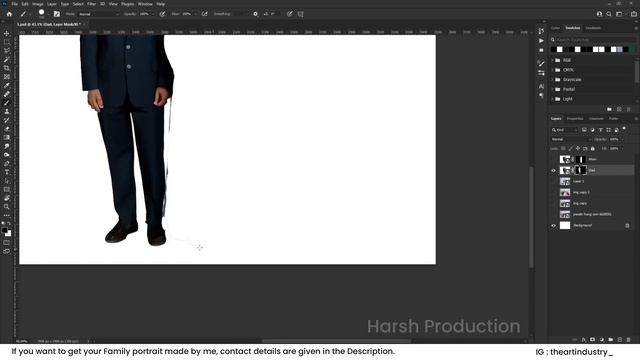Select the Move tool

coord(7,33)
